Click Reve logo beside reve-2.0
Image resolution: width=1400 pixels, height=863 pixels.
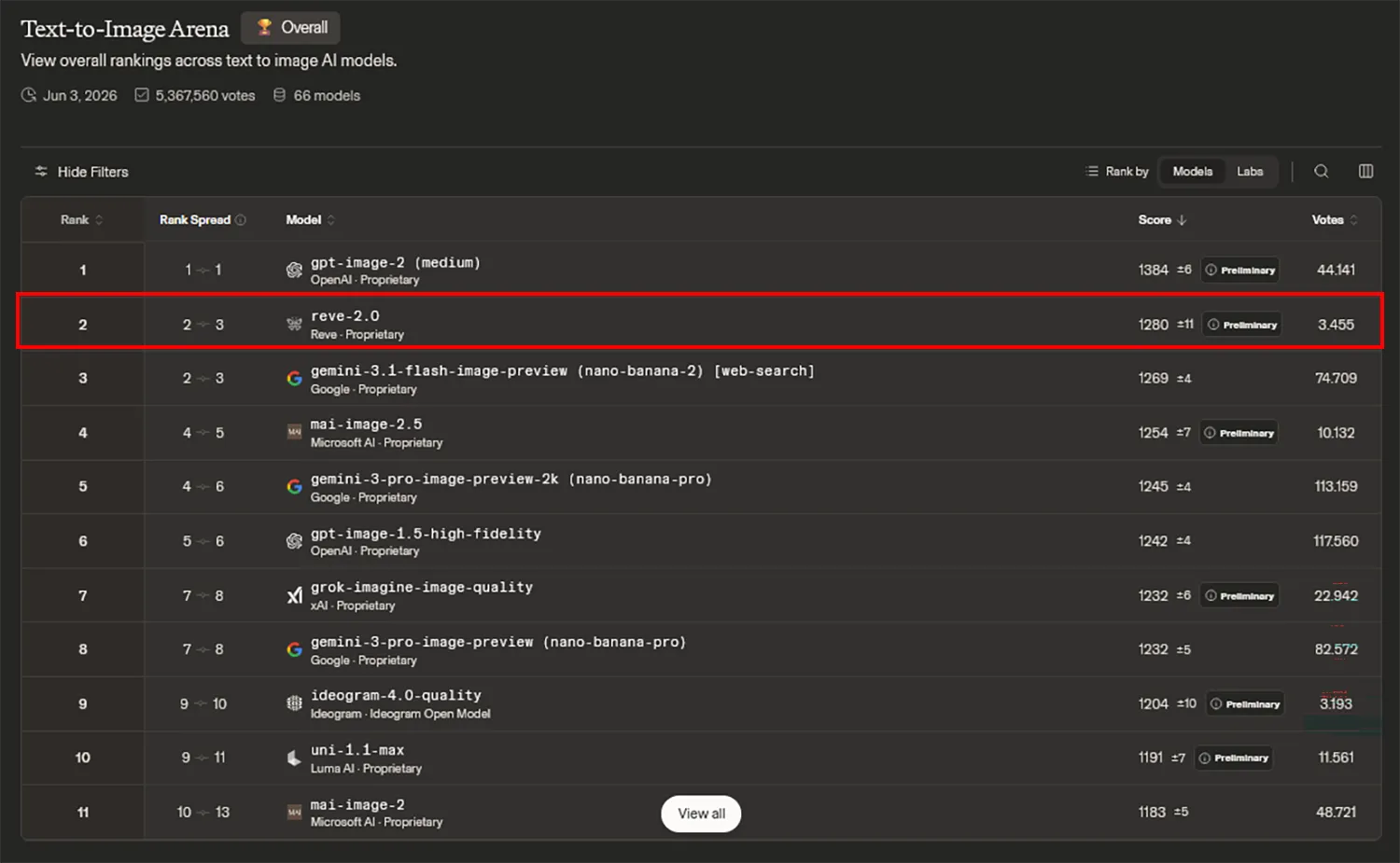(x=294, y=325)
